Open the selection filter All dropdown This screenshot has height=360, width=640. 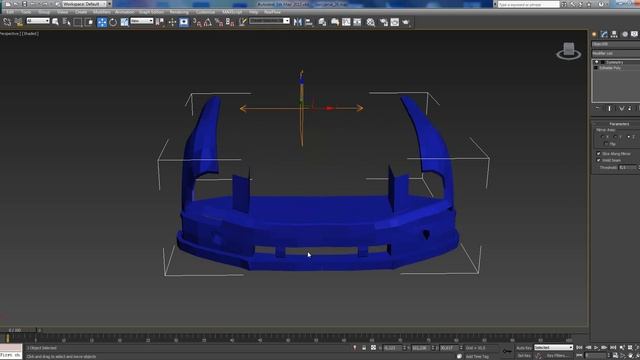(38, 21)
